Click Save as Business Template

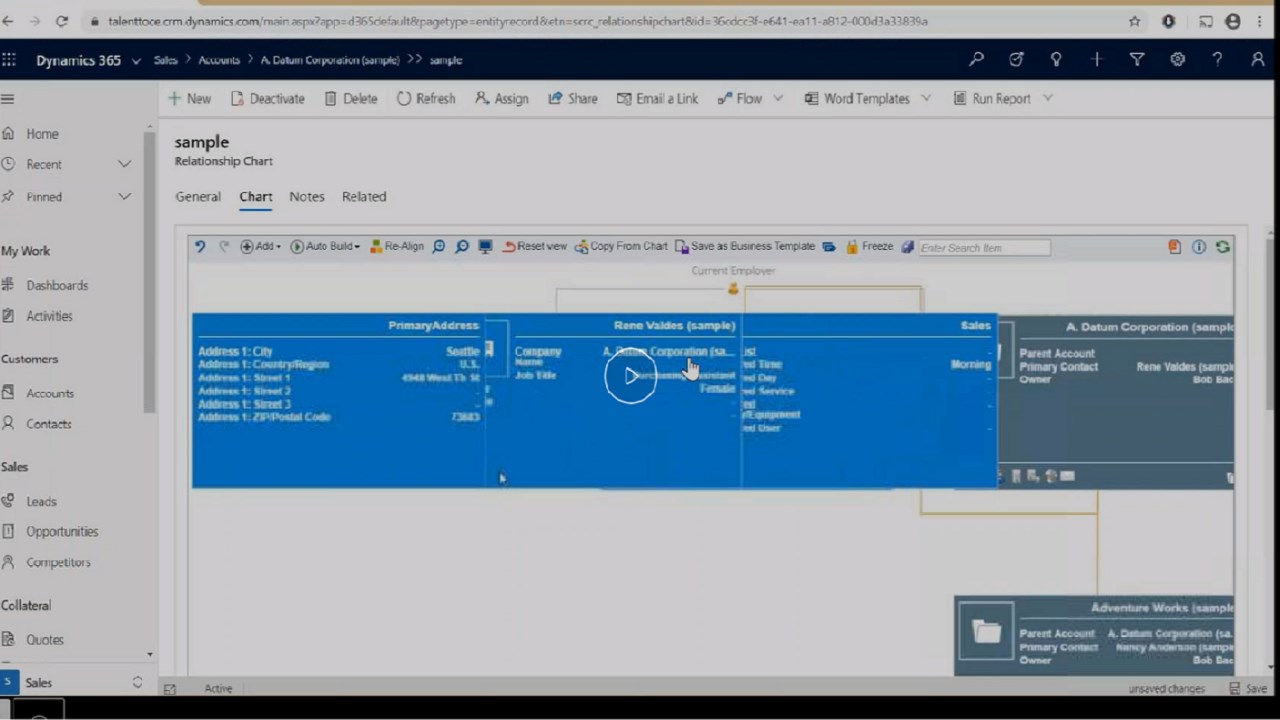pyautogui.click(x=745, y=246)
